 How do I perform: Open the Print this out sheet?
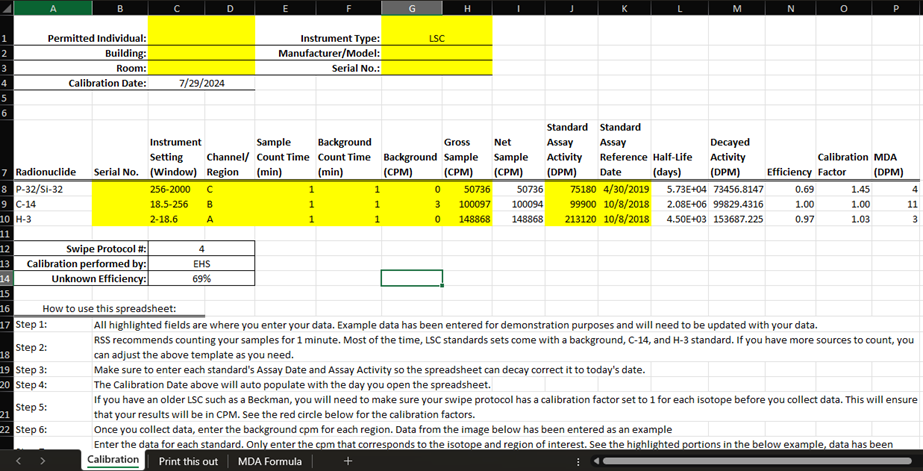point(188,461)
